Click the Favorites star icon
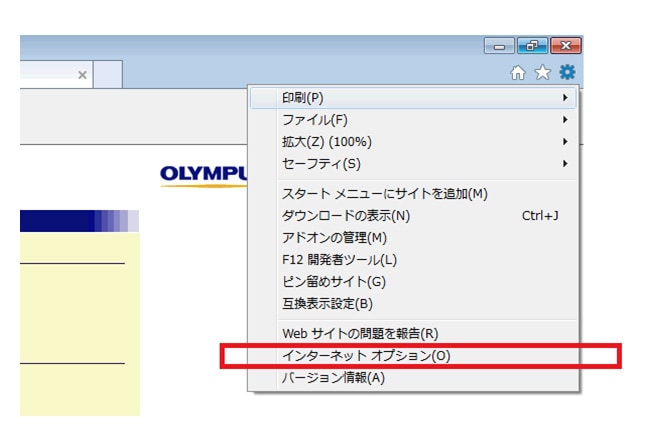Image resolution: width=660 pixels, height=440 pixels. [542, 72]
